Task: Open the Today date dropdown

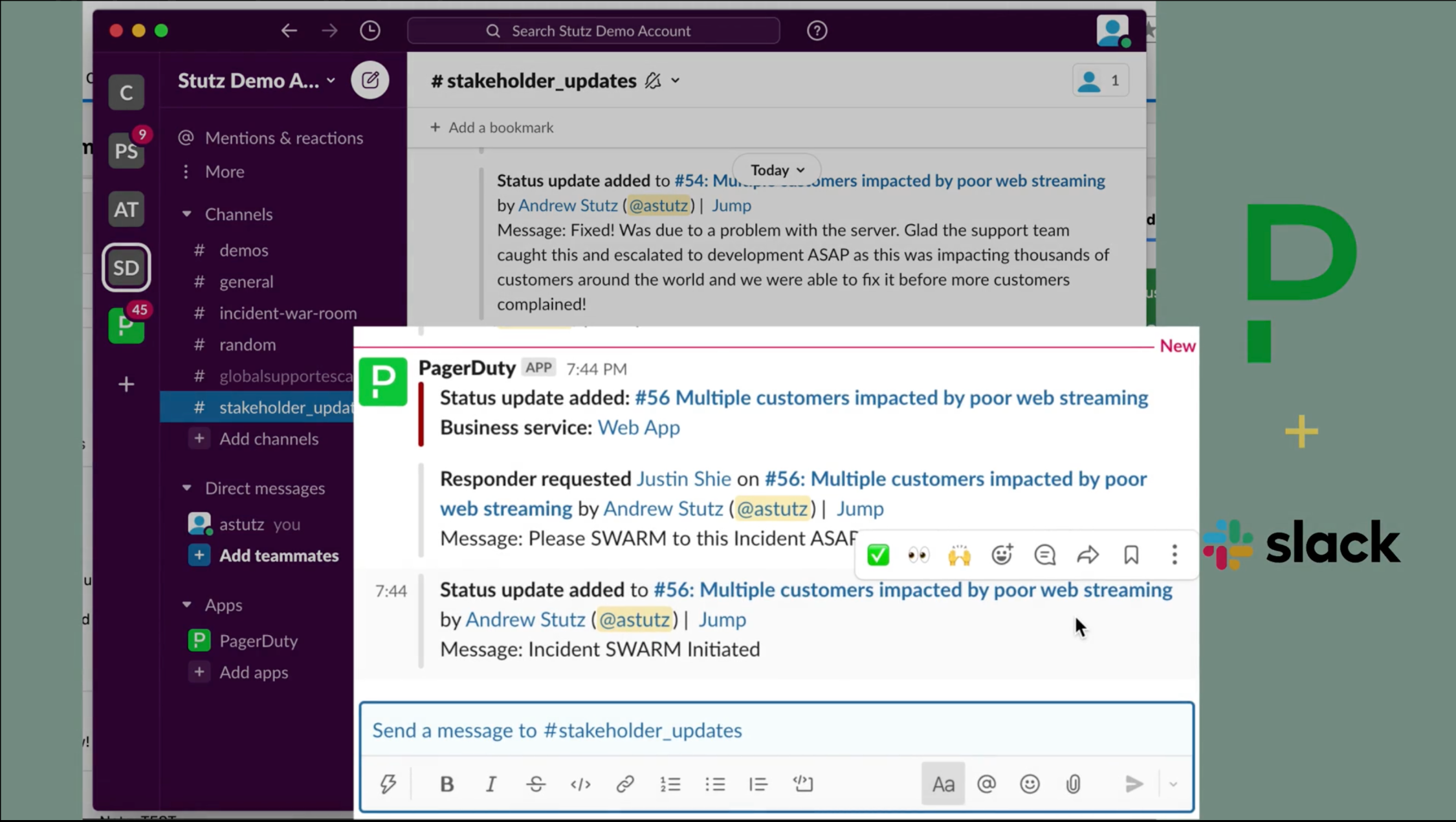Action: (x=775, y=170)
